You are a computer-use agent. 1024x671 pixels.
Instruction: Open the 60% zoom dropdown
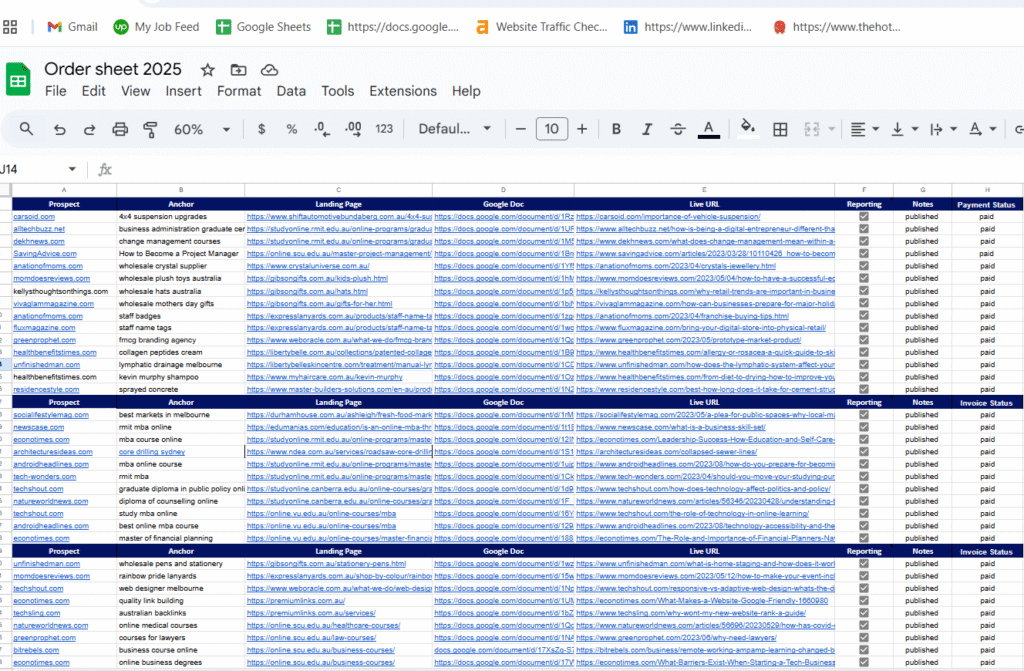(x=201, y=129)
